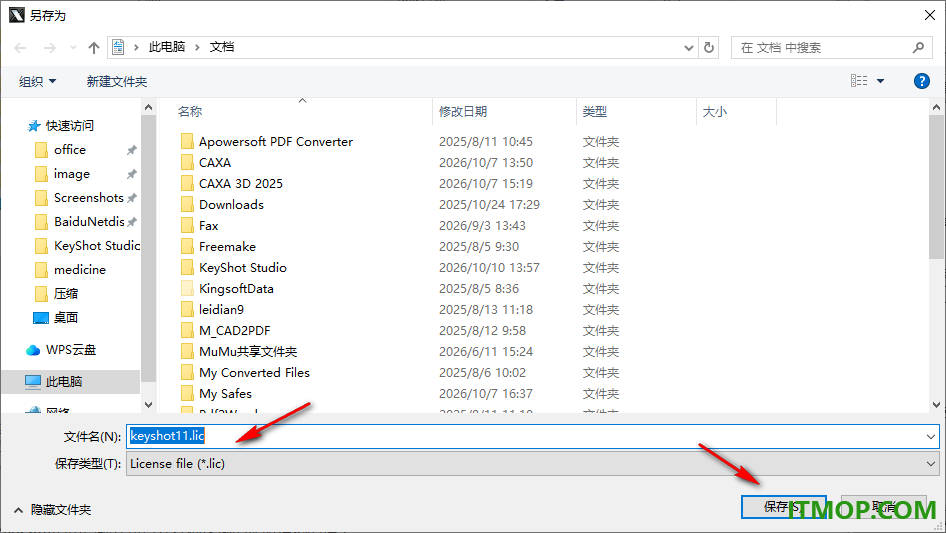The height and width of the screenshot is (533, 946).
Task: Click the file list vertical scrollbar thumb
Action: tap(936, 187)
